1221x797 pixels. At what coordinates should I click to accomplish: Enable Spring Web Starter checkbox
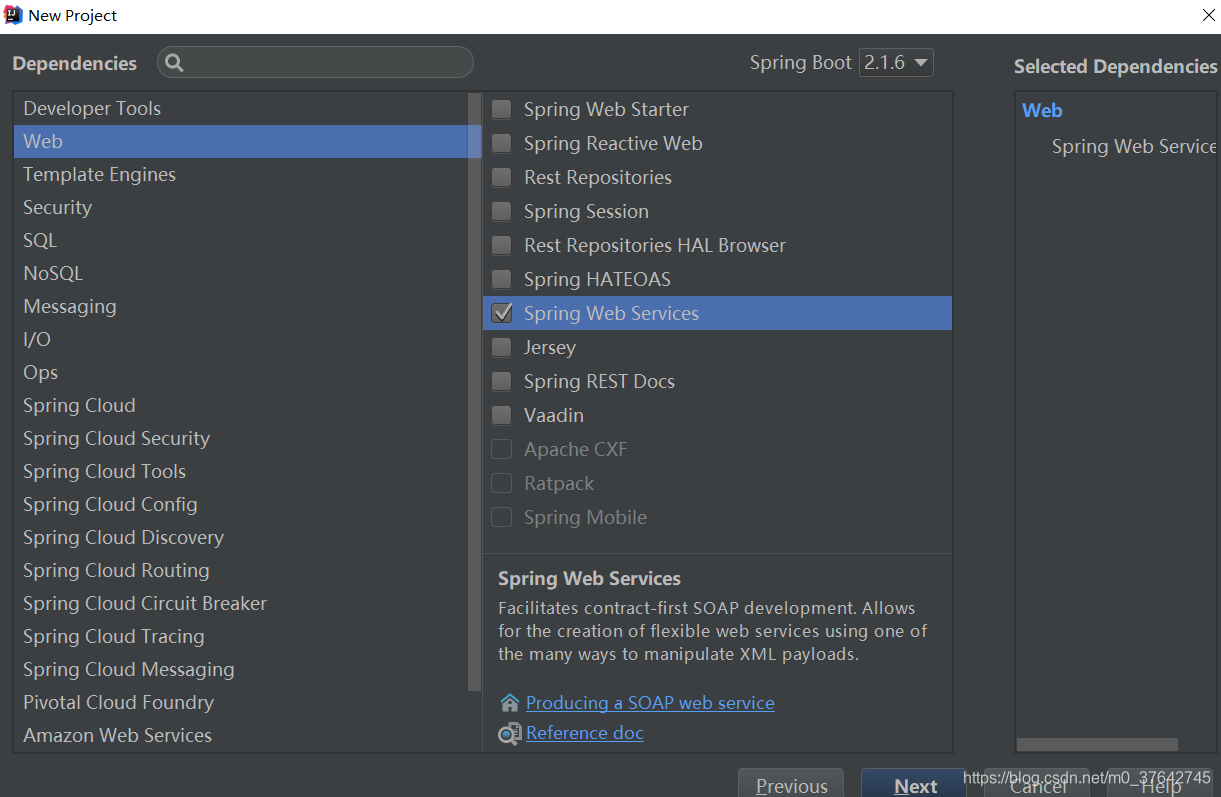[x=502, y=109]
